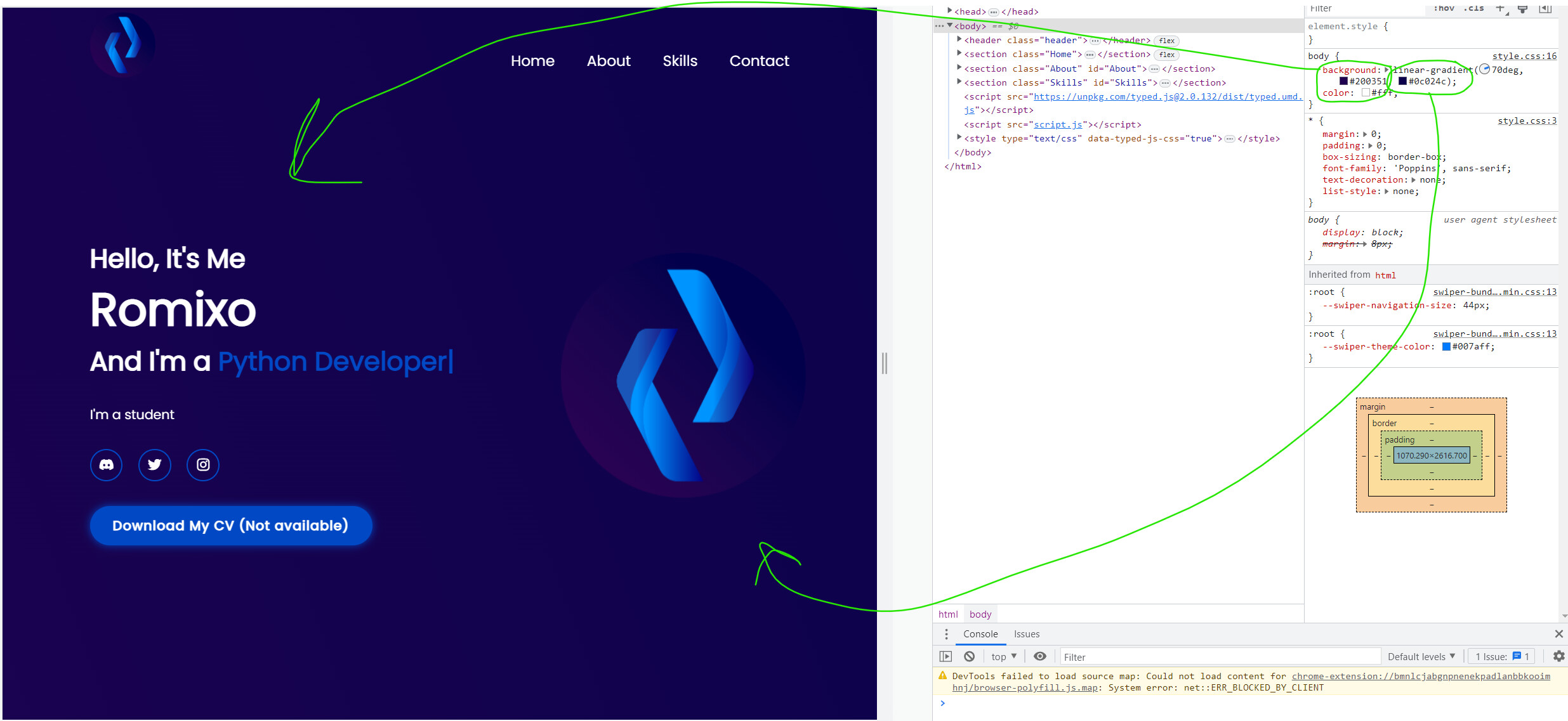Open the script.js source link
This screenshot has height=721, width=1568.
point(1058,125)
